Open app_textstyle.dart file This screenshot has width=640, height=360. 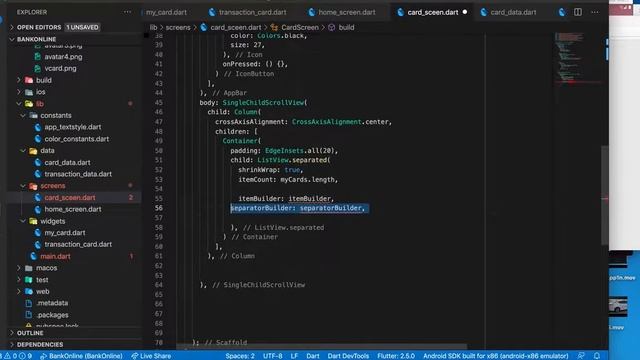73,127
